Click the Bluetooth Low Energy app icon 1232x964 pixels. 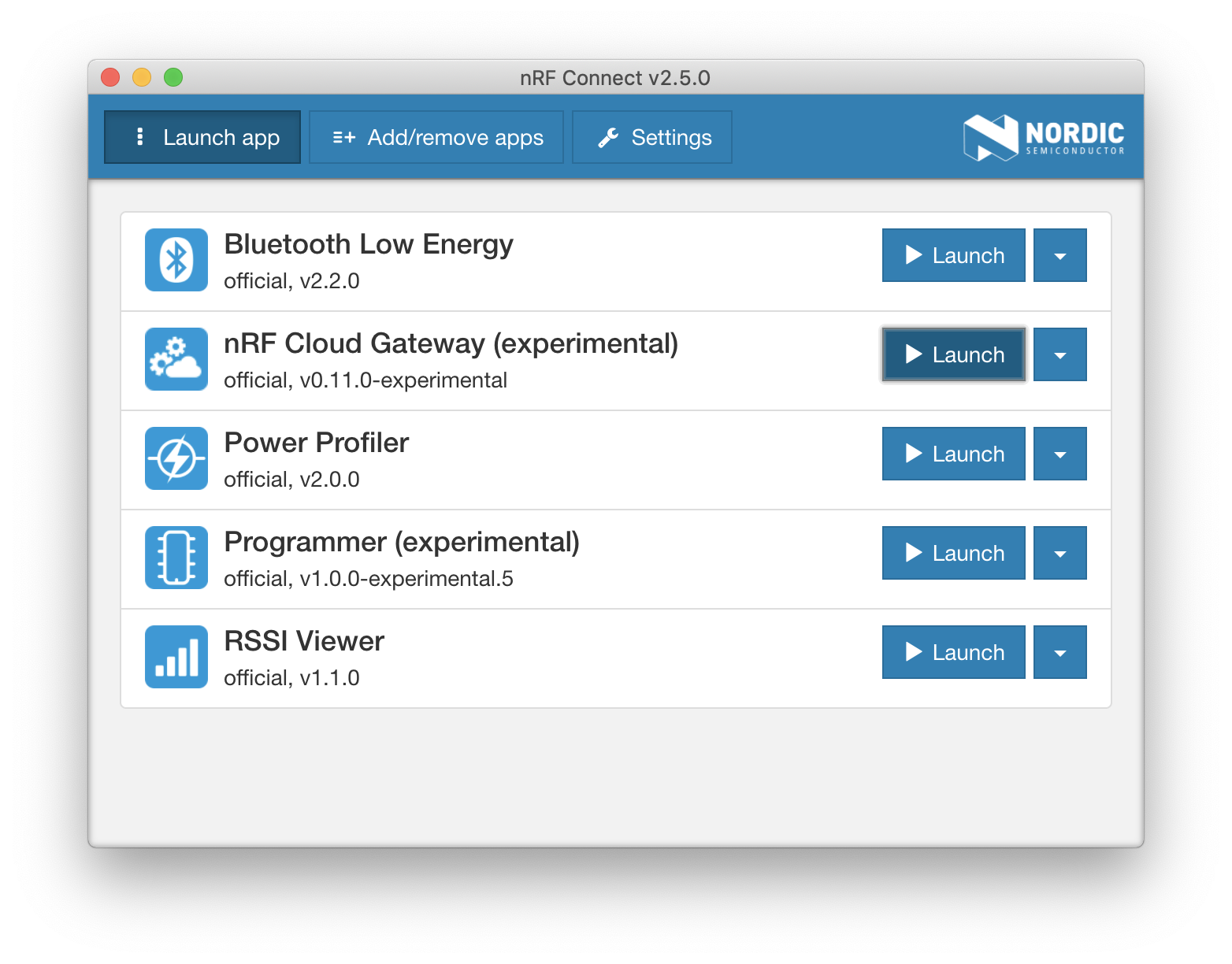point(176,260)
